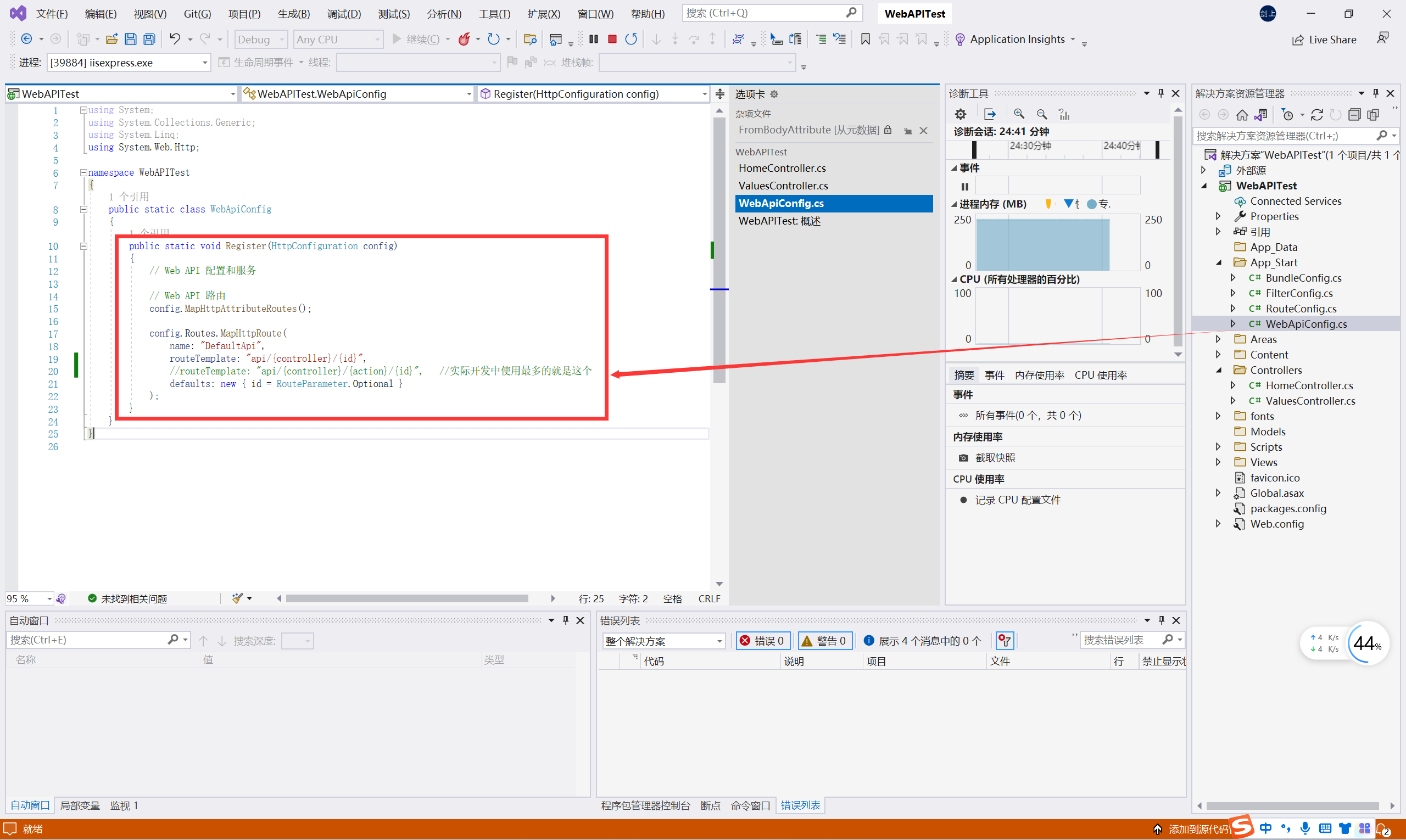Toggle the Errors 0 filter
This screenshot has height=840, width=1406.
[763, 640]
